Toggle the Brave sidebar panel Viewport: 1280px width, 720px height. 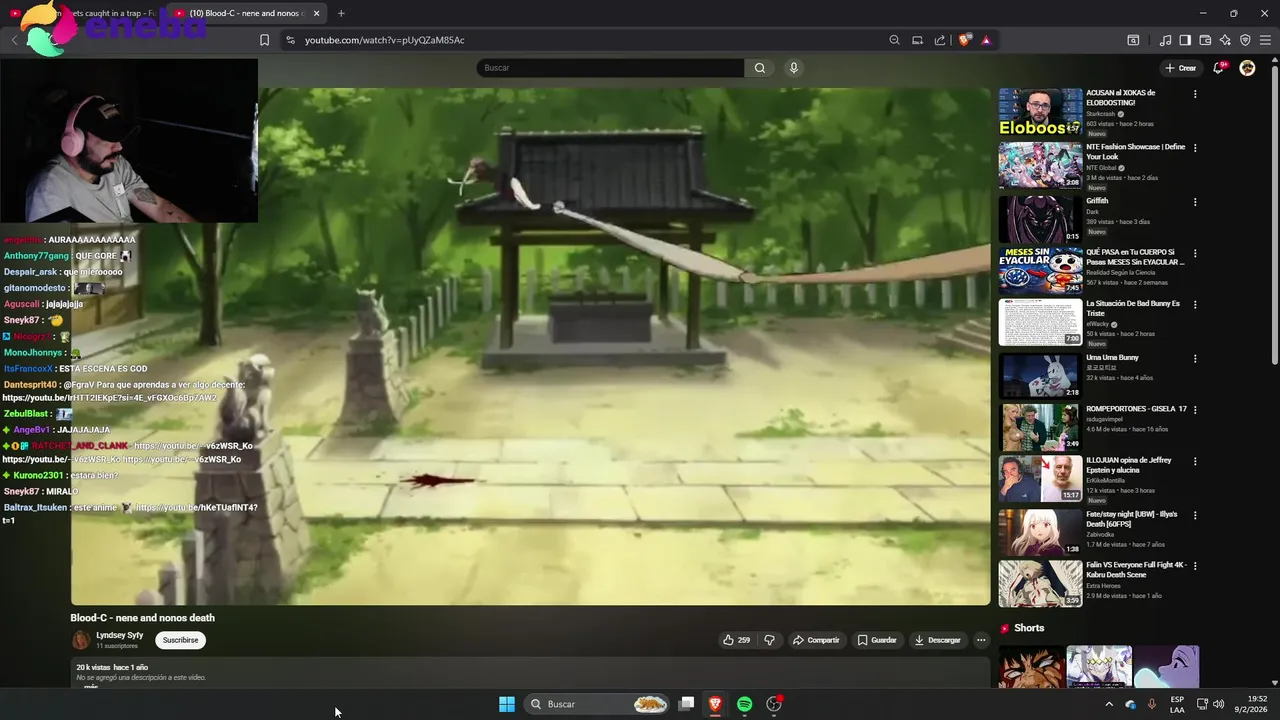click(x=1185, y=40)
